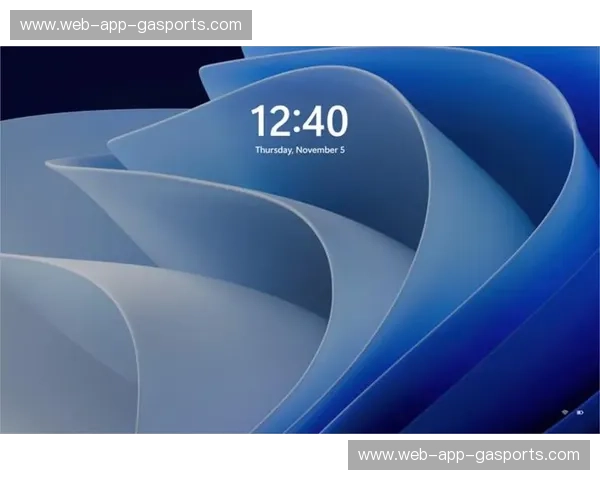Click the dark navy top-left wallpaper corner
600x480 pixels.
(x=40, y=75)
